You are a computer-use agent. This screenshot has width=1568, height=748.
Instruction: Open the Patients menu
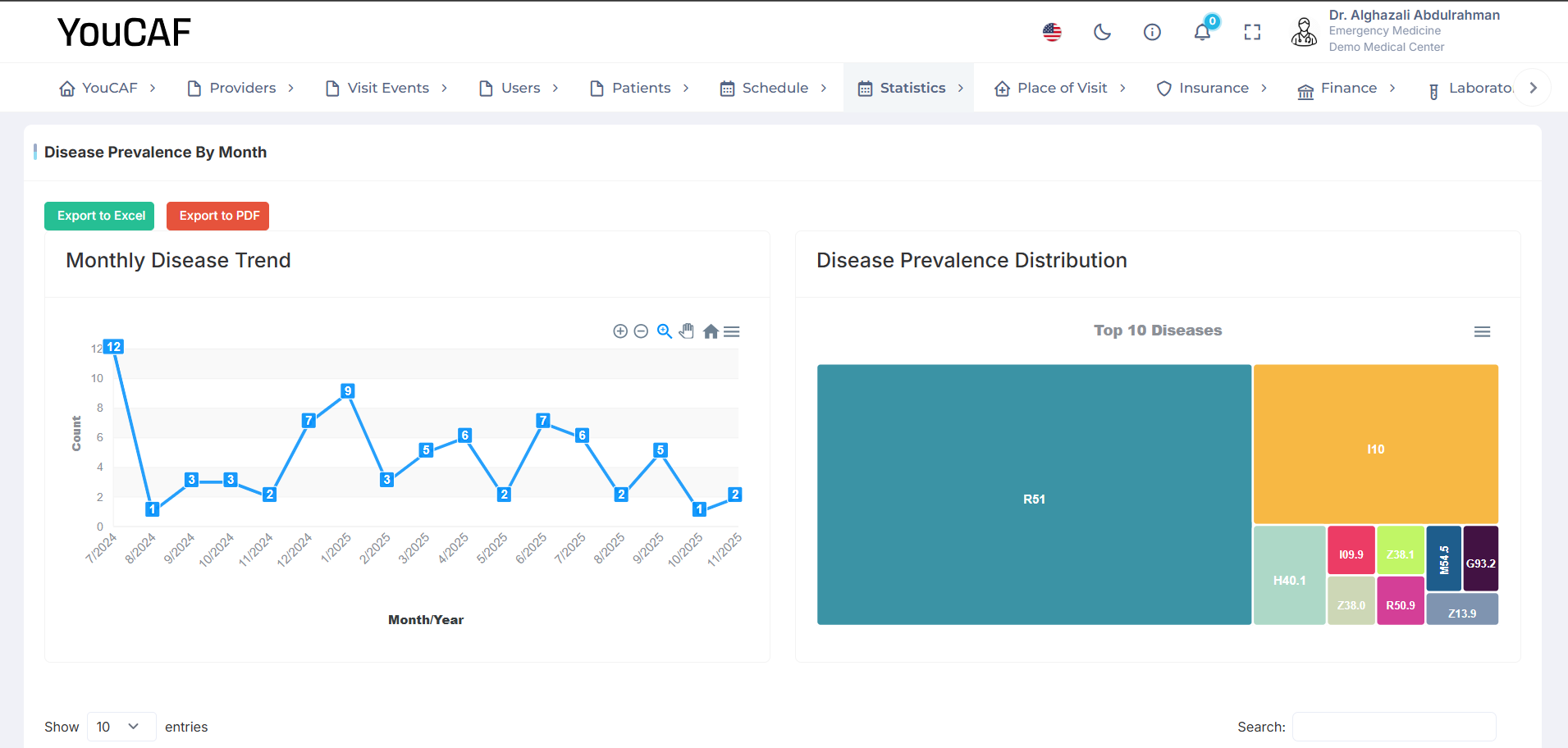(x=640, y=88)
